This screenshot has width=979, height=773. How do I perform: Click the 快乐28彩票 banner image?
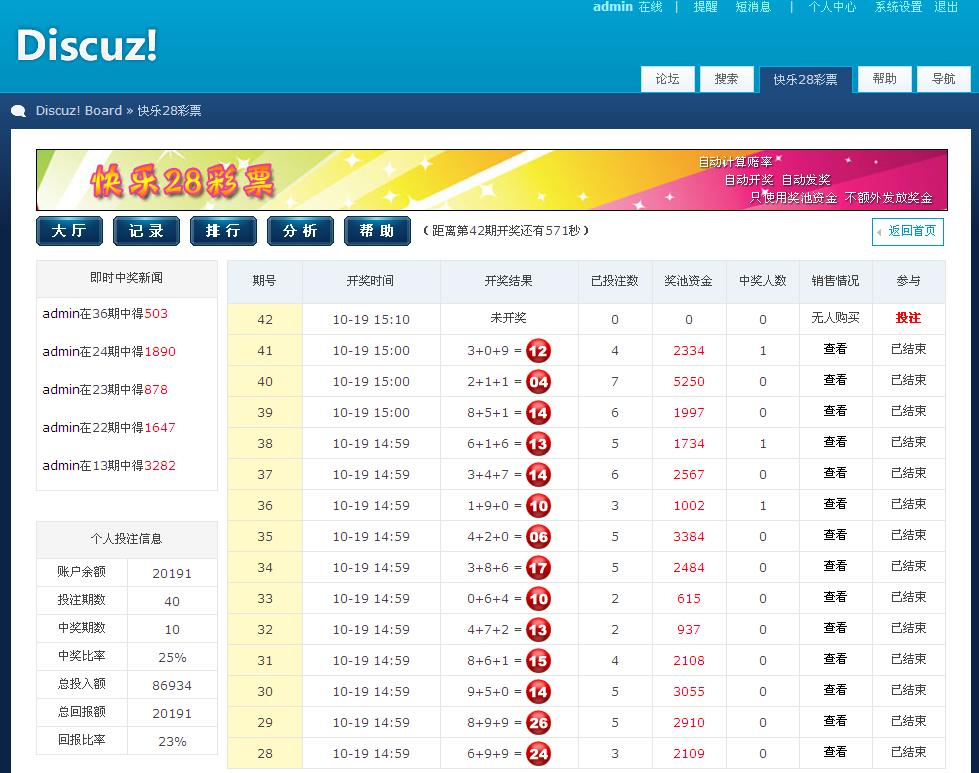(x=491, y=180)
